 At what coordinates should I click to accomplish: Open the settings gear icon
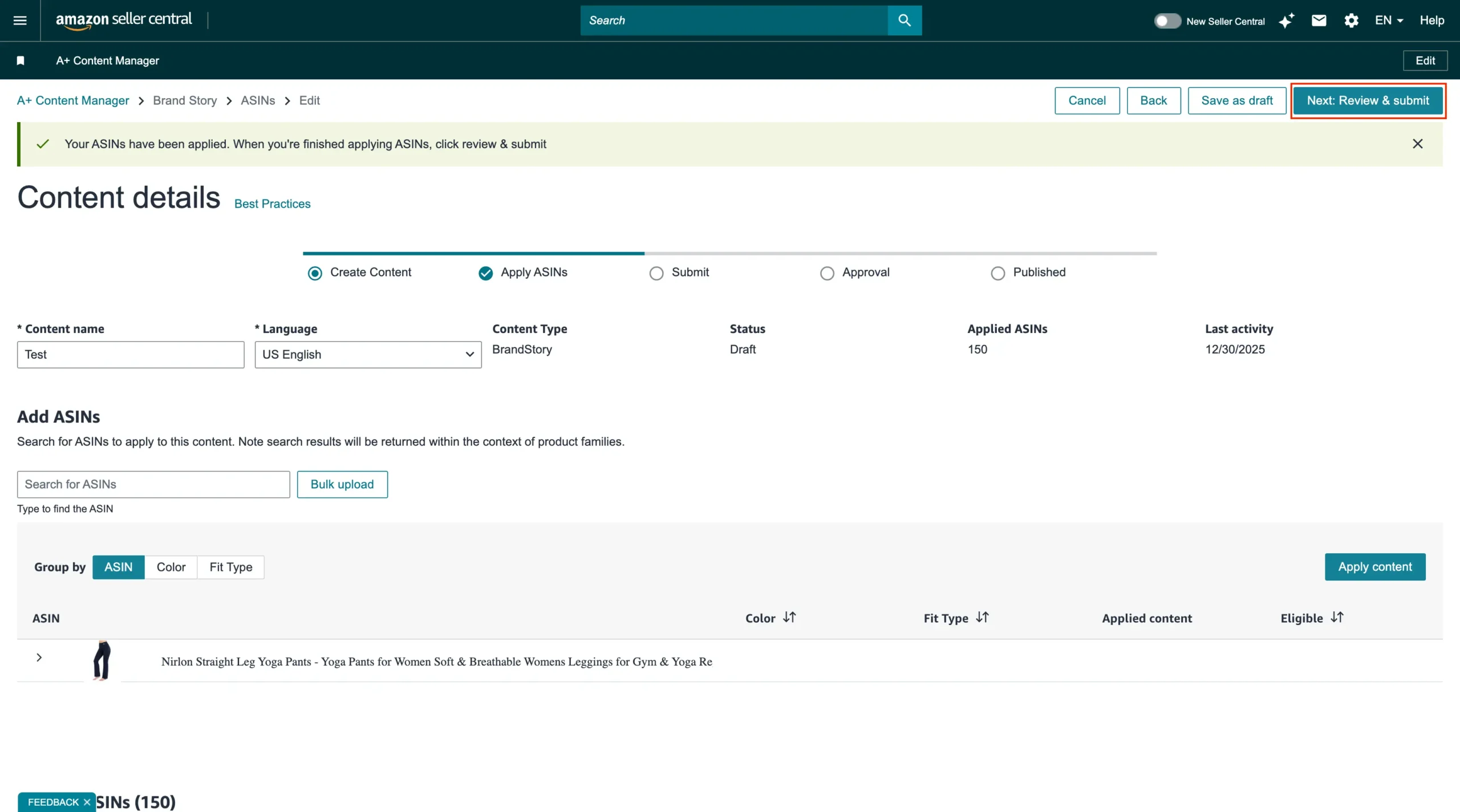tap(1351, 21)
